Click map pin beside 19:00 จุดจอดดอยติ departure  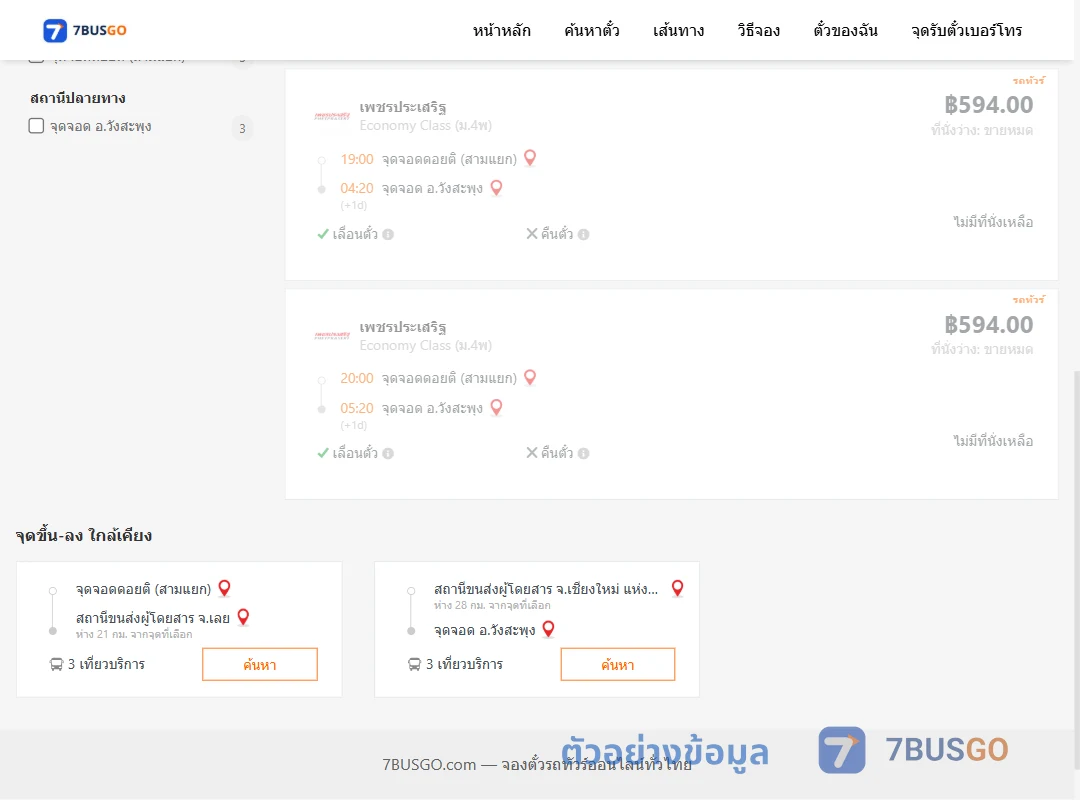point(530,158)
